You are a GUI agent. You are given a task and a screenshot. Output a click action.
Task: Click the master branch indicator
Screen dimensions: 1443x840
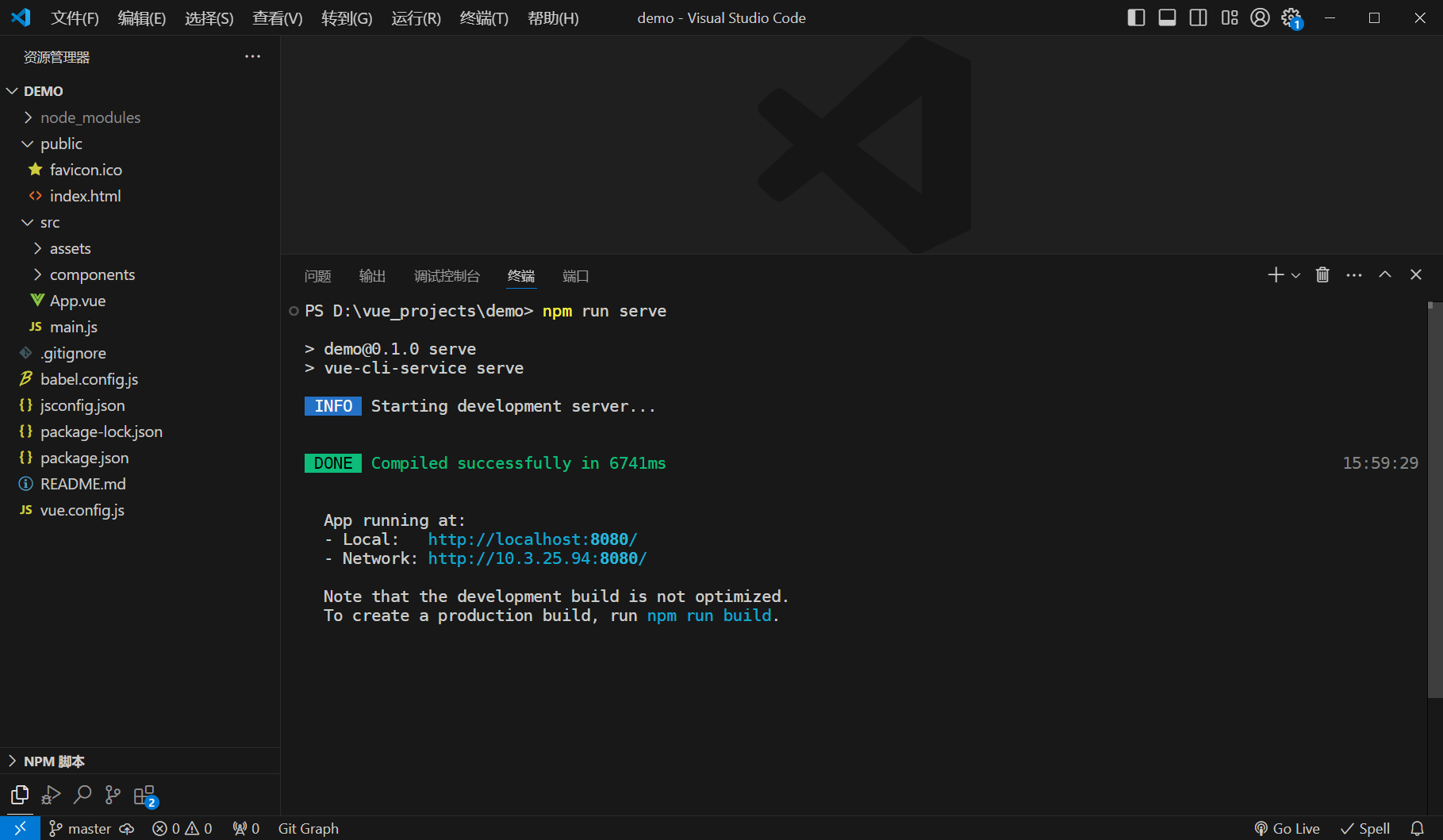[79, 828]
